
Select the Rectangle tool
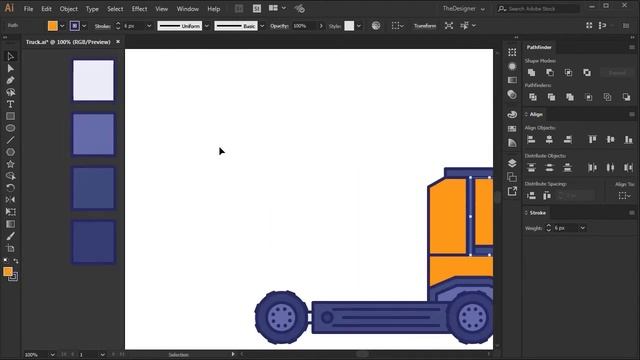click(x=11, y=116)
